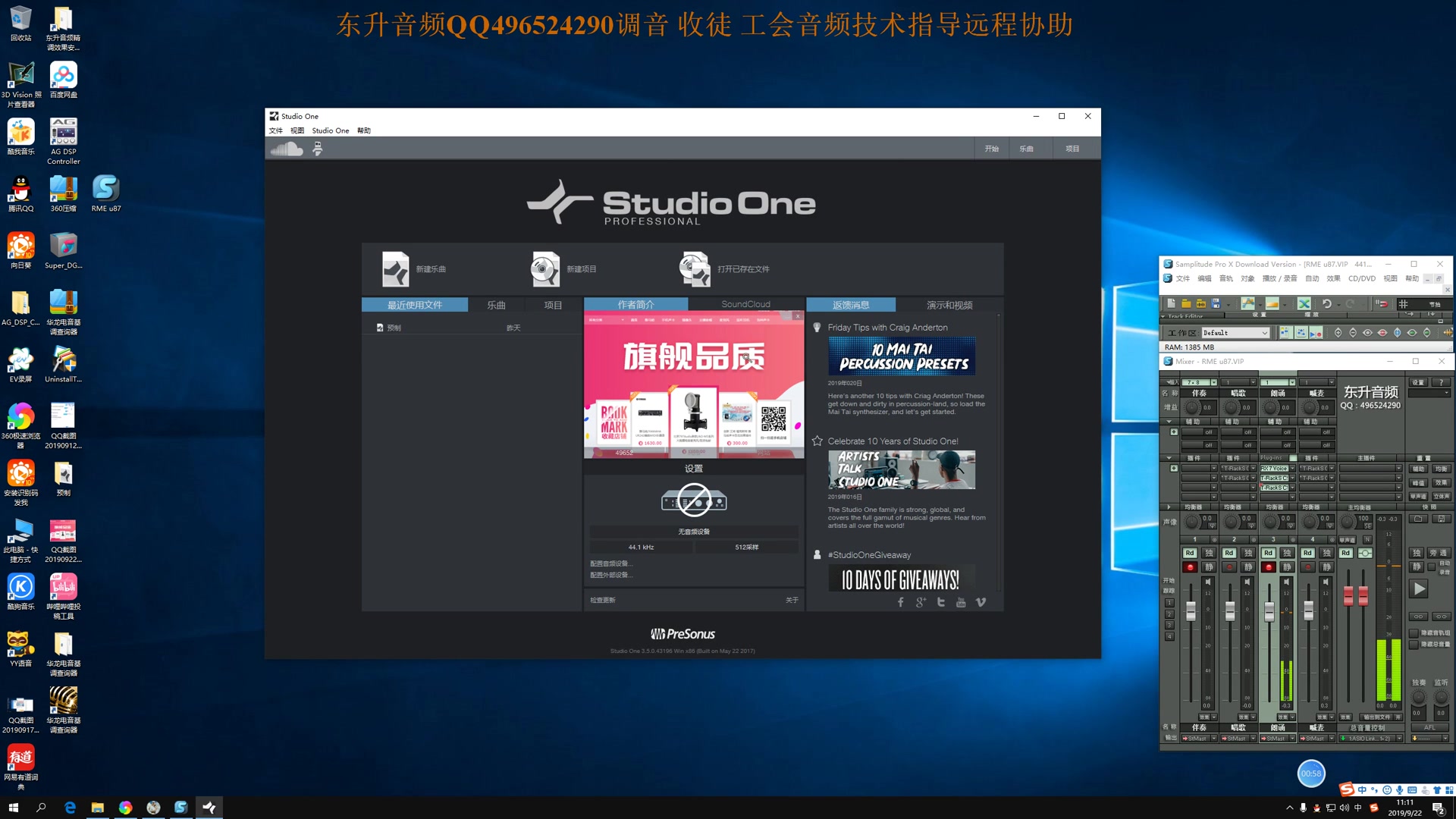Click the save disk icon in Samplitude toolbar

[x=1216, y=303]
